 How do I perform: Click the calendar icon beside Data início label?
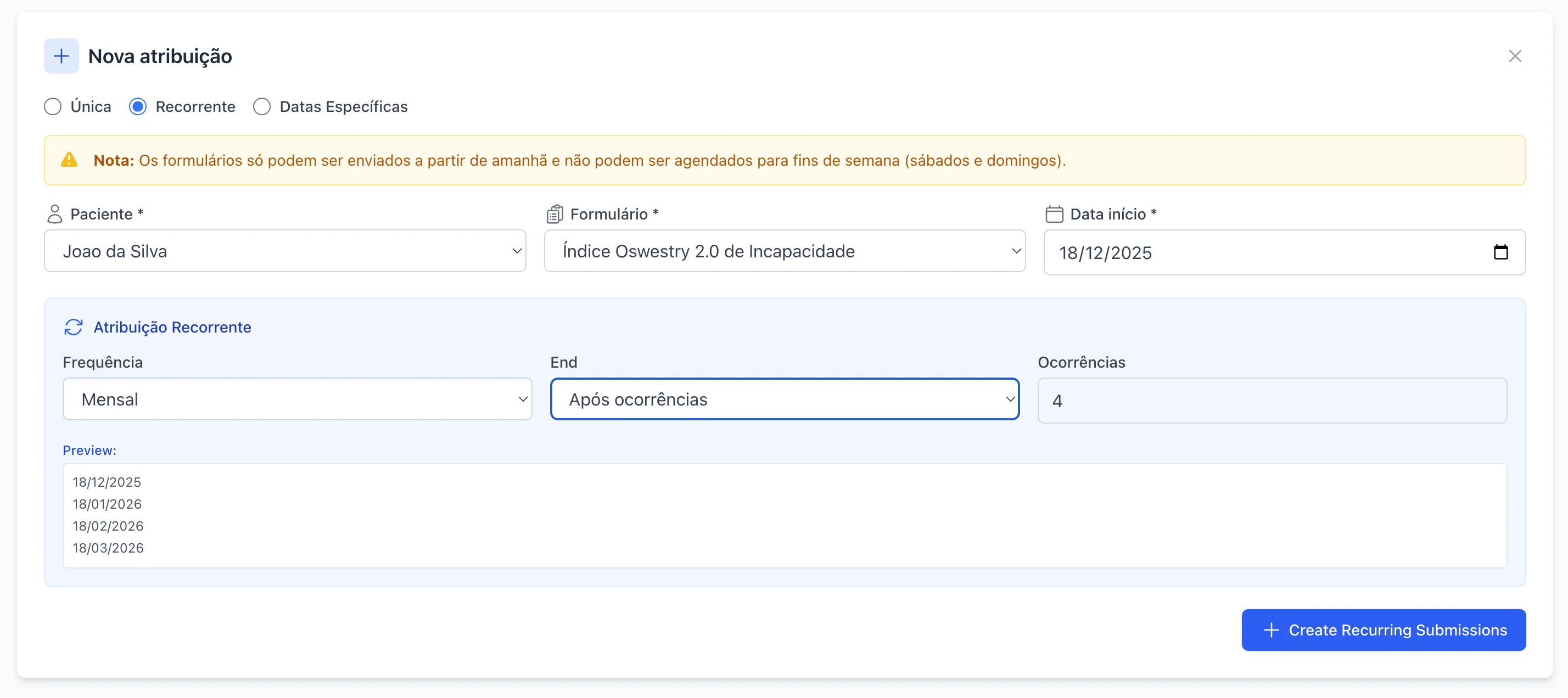pyautogui.click(x=1054, y=213)
